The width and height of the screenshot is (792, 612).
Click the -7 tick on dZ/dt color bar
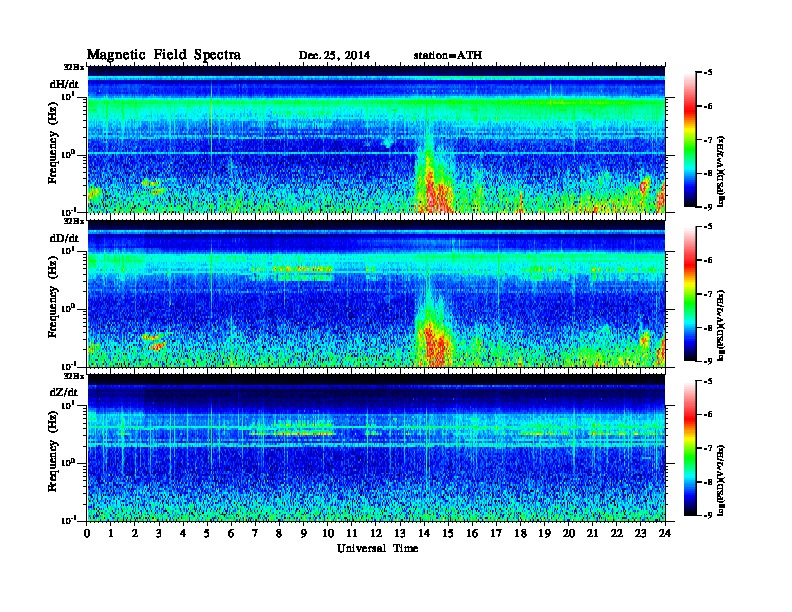(708, 448)
